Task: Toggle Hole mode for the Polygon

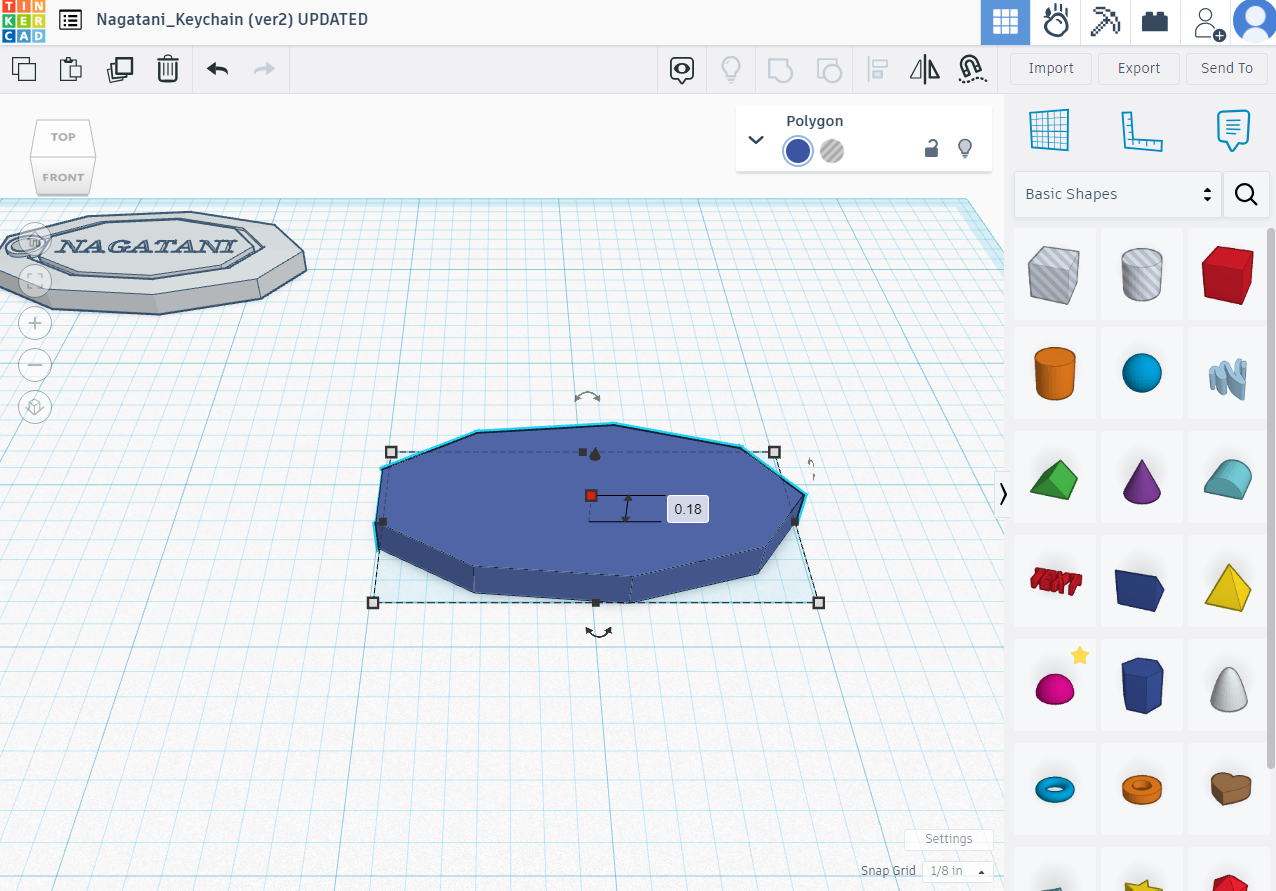Action: 831,151
